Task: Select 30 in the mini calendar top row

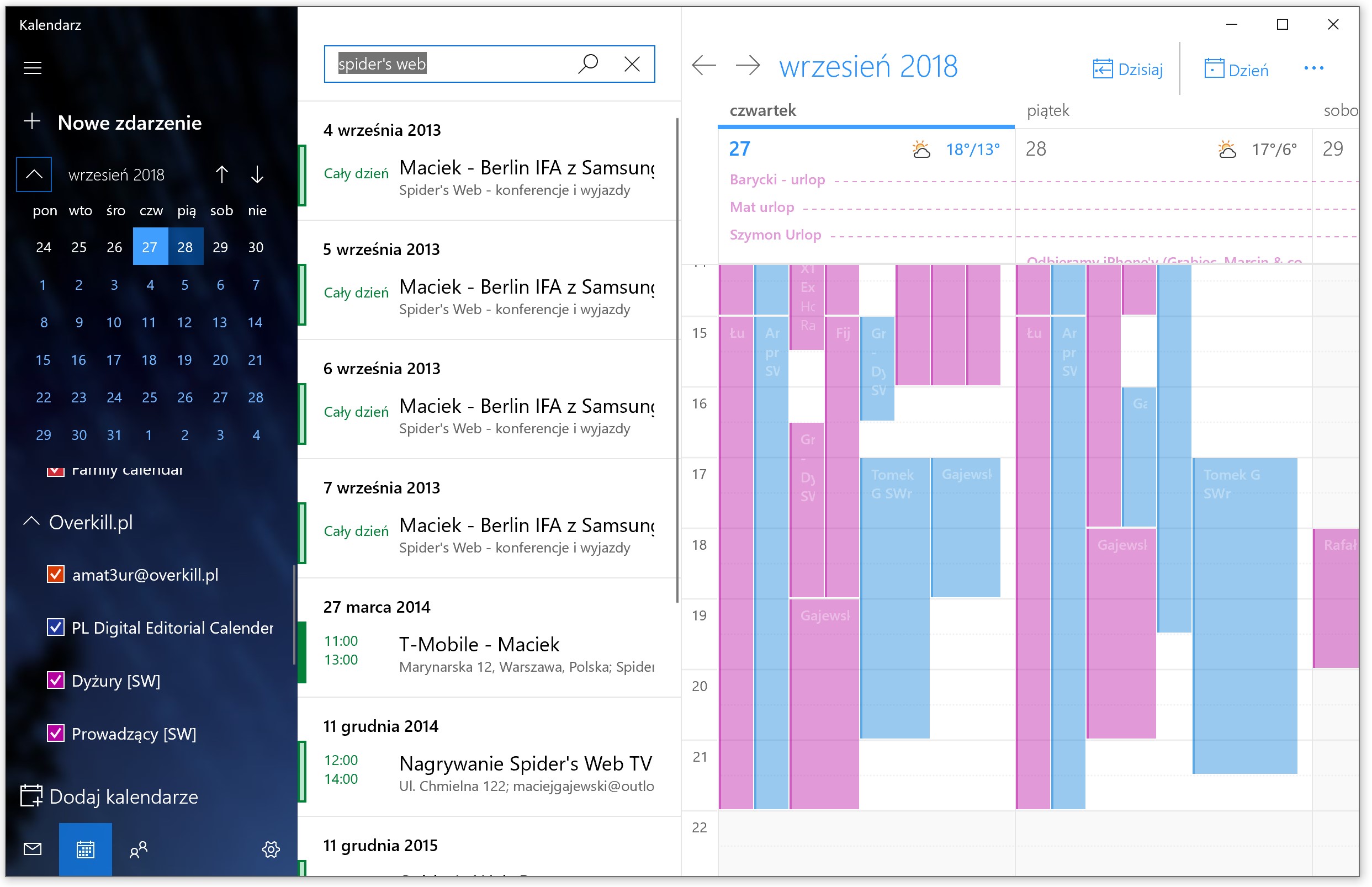Action: coord(256,247)
